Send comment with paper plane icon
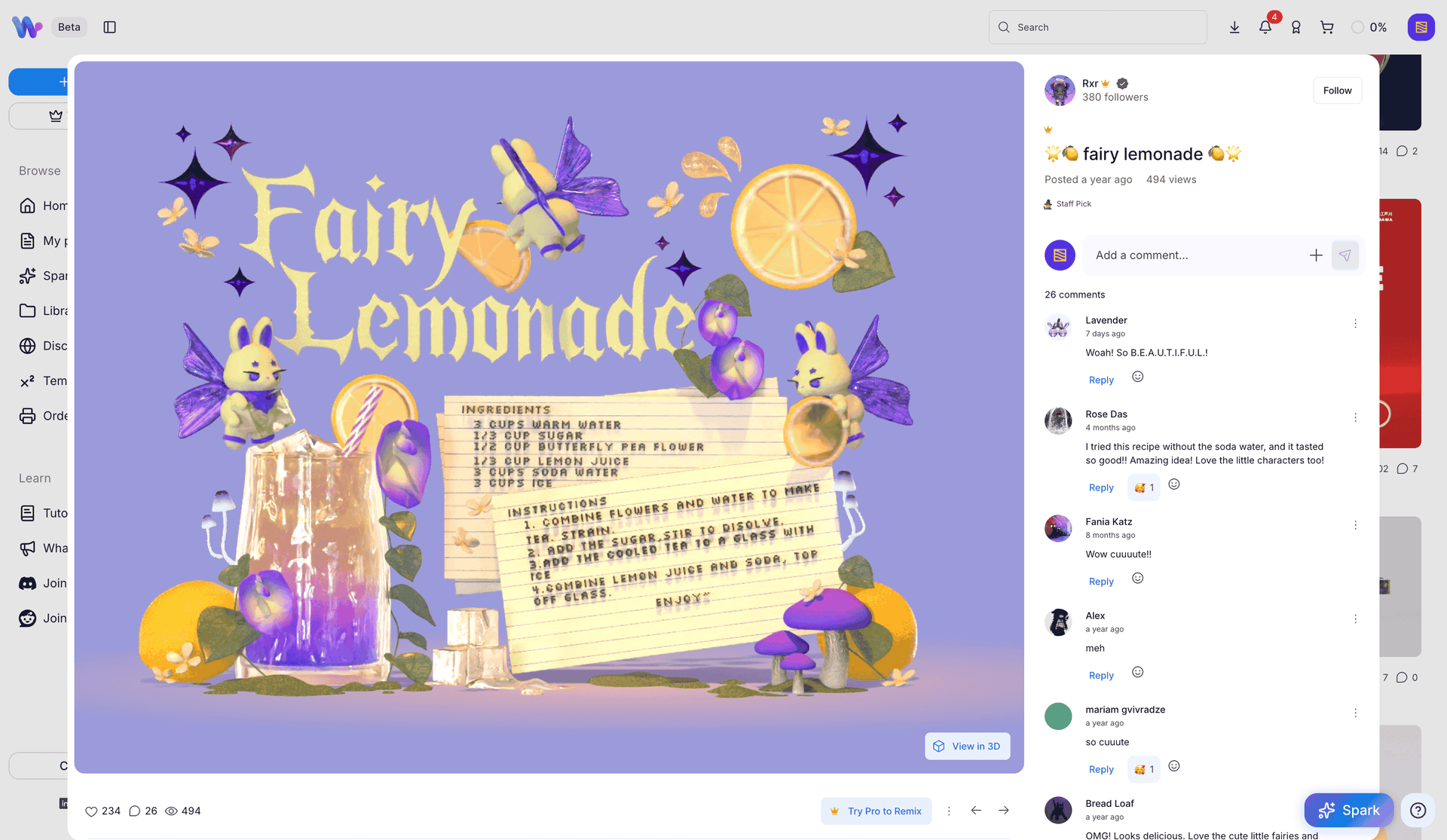Viewport: 1447px width, 840px height. point(1345,255)
